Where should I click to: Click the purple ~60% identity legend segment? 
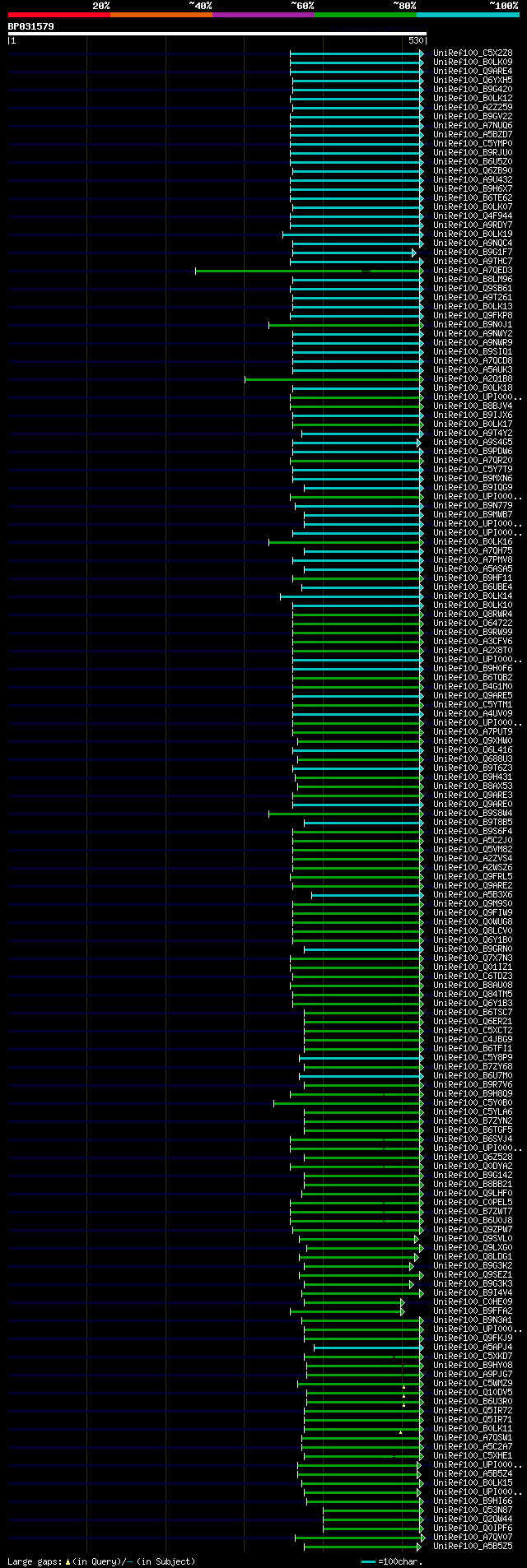tap(263, 15)
